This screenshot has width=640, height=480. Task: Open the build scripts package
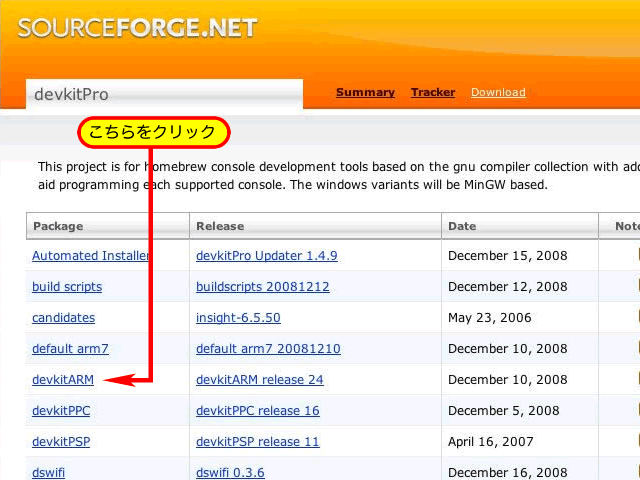67,287
